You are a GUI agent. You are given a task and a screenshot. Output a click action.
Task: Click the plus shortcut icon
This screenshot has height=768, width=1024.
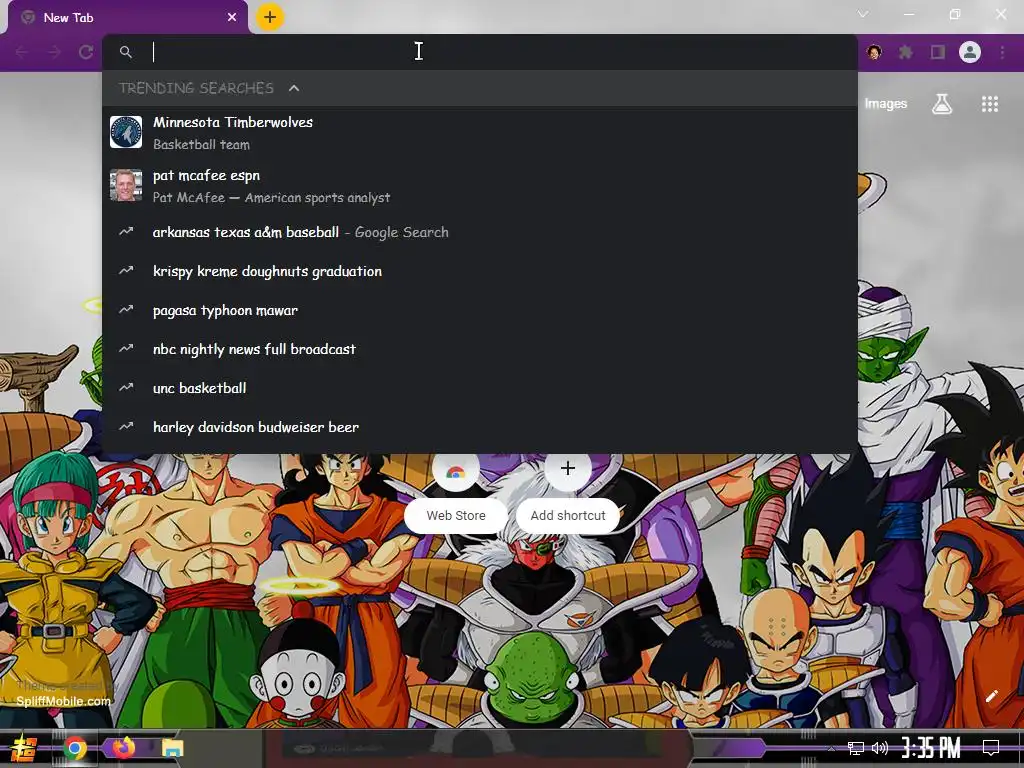(x=568, y=469)
